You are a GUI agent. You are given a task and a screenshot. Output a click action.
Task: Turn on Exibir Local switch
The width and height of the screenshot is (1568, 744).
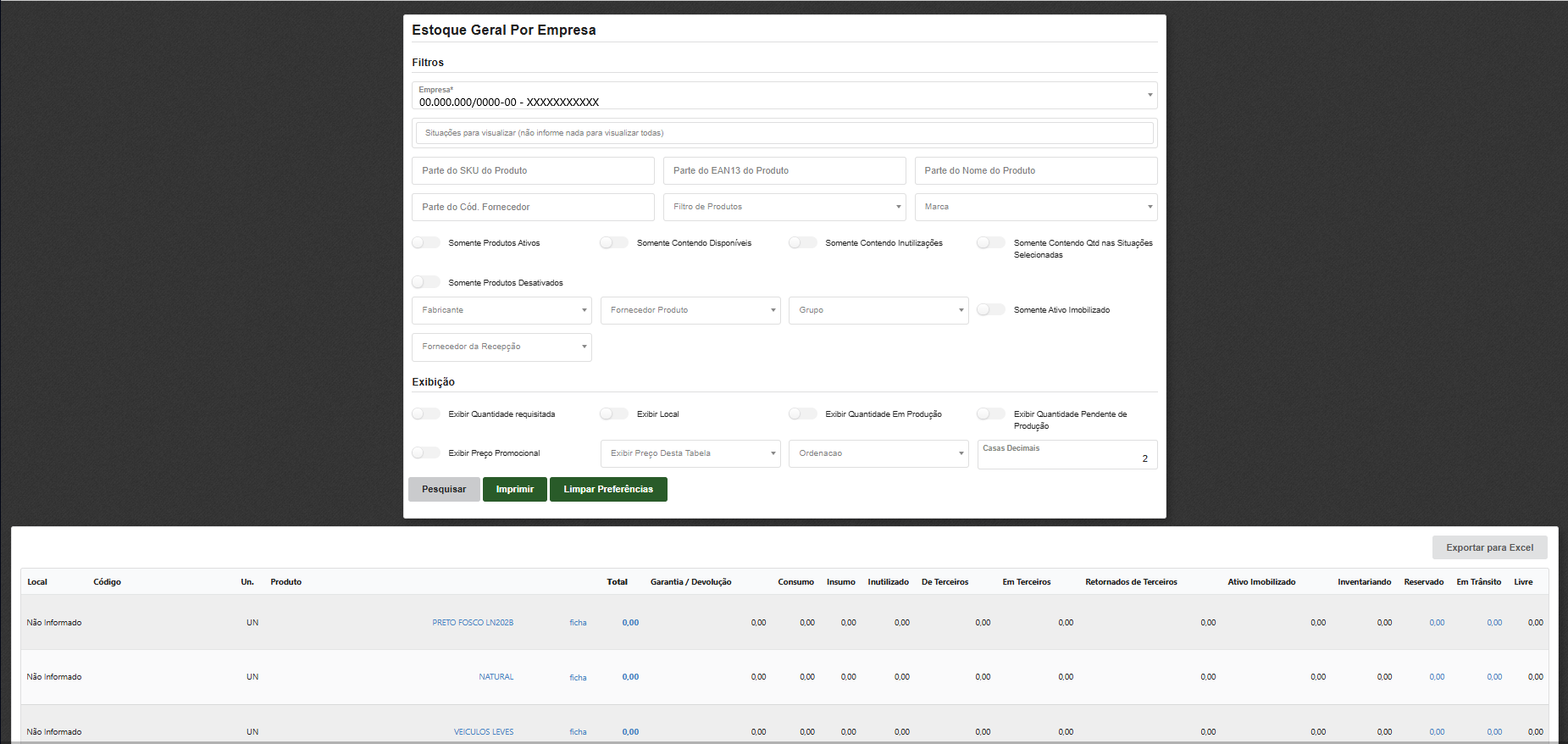point(614,414)
